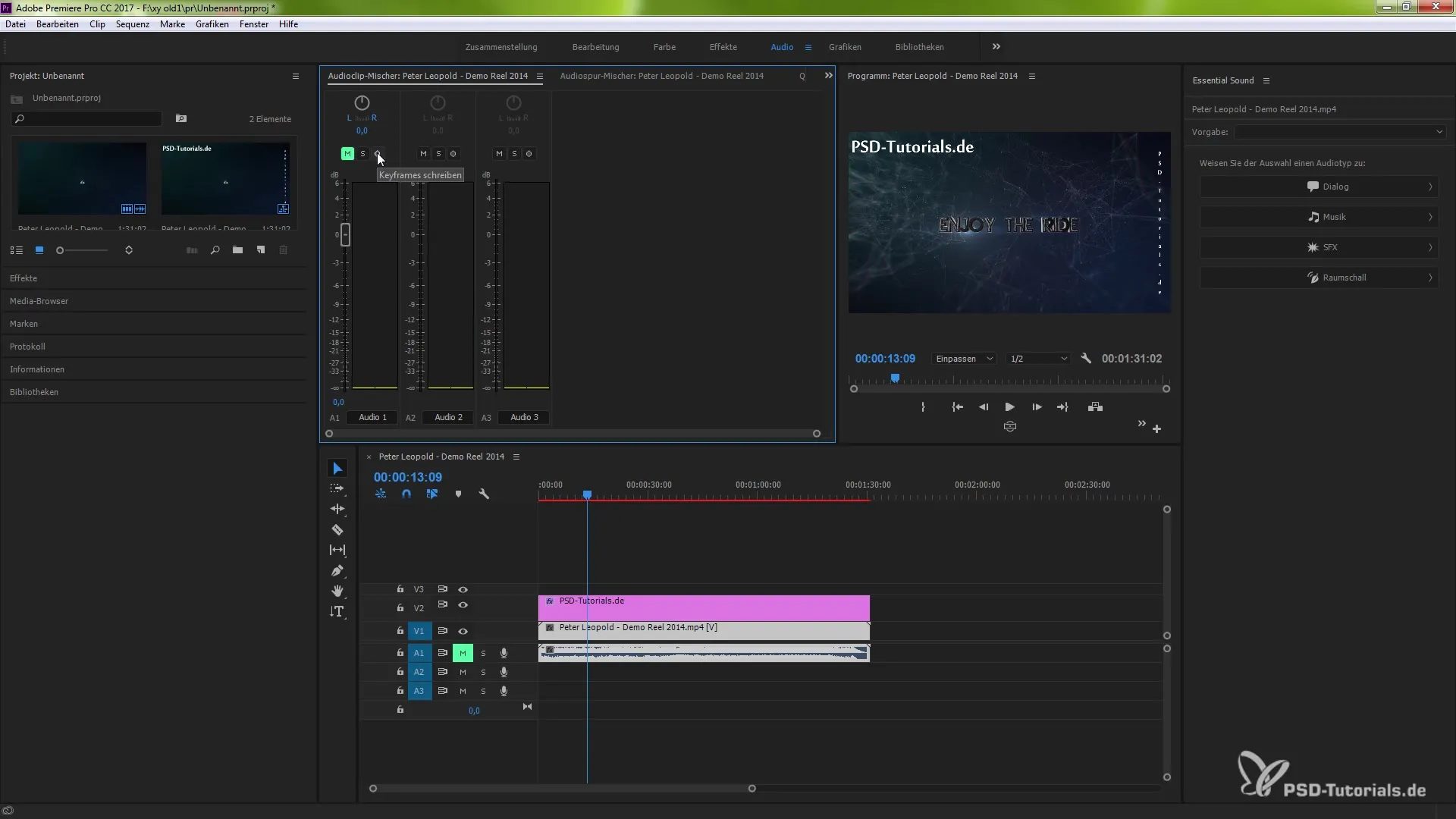Select the Track Select Forward tool
The height and width of the screenshot is (819, 1456).
click(337, 488)
